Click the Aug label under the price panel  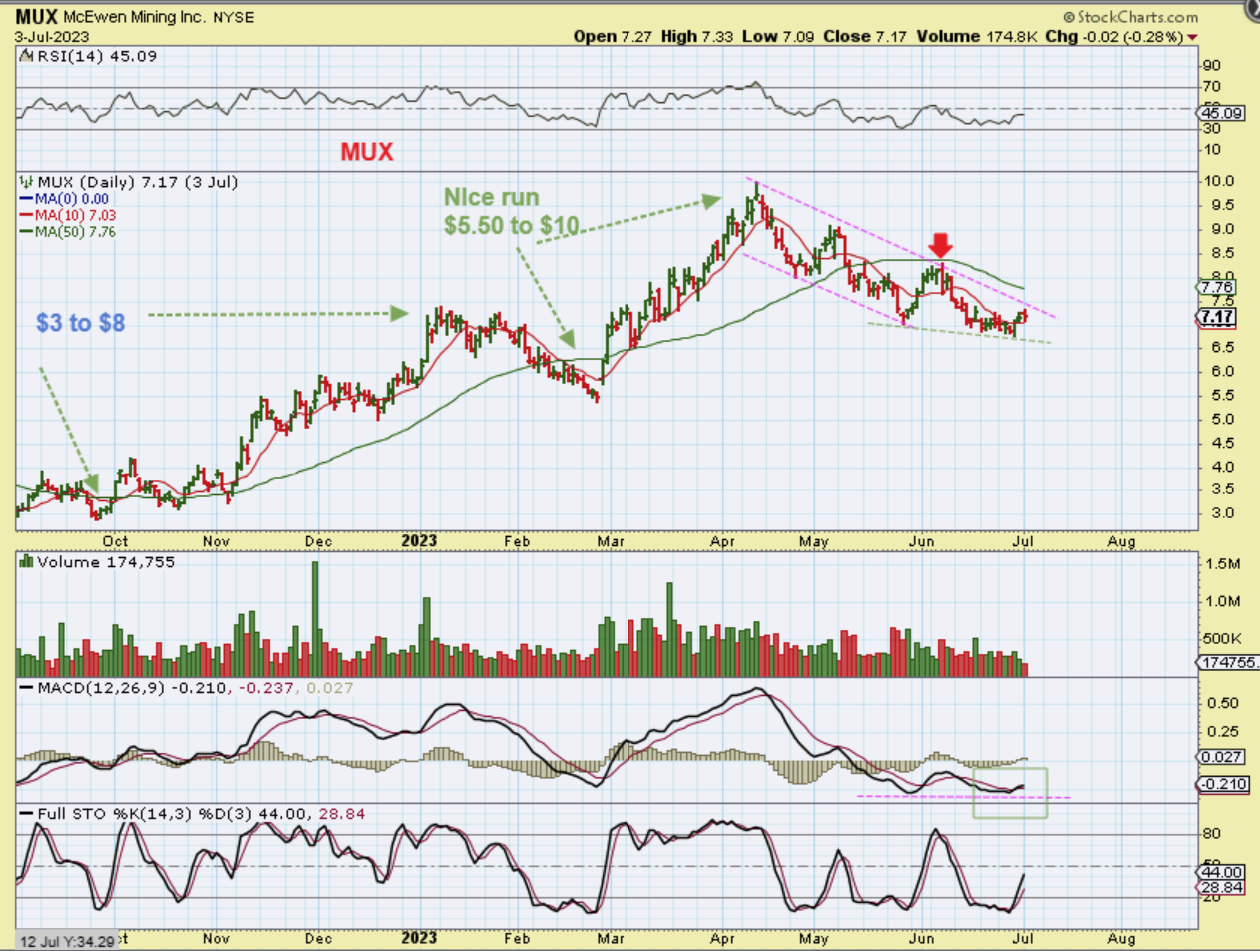pyautogui.click(x=1122, y=541)
